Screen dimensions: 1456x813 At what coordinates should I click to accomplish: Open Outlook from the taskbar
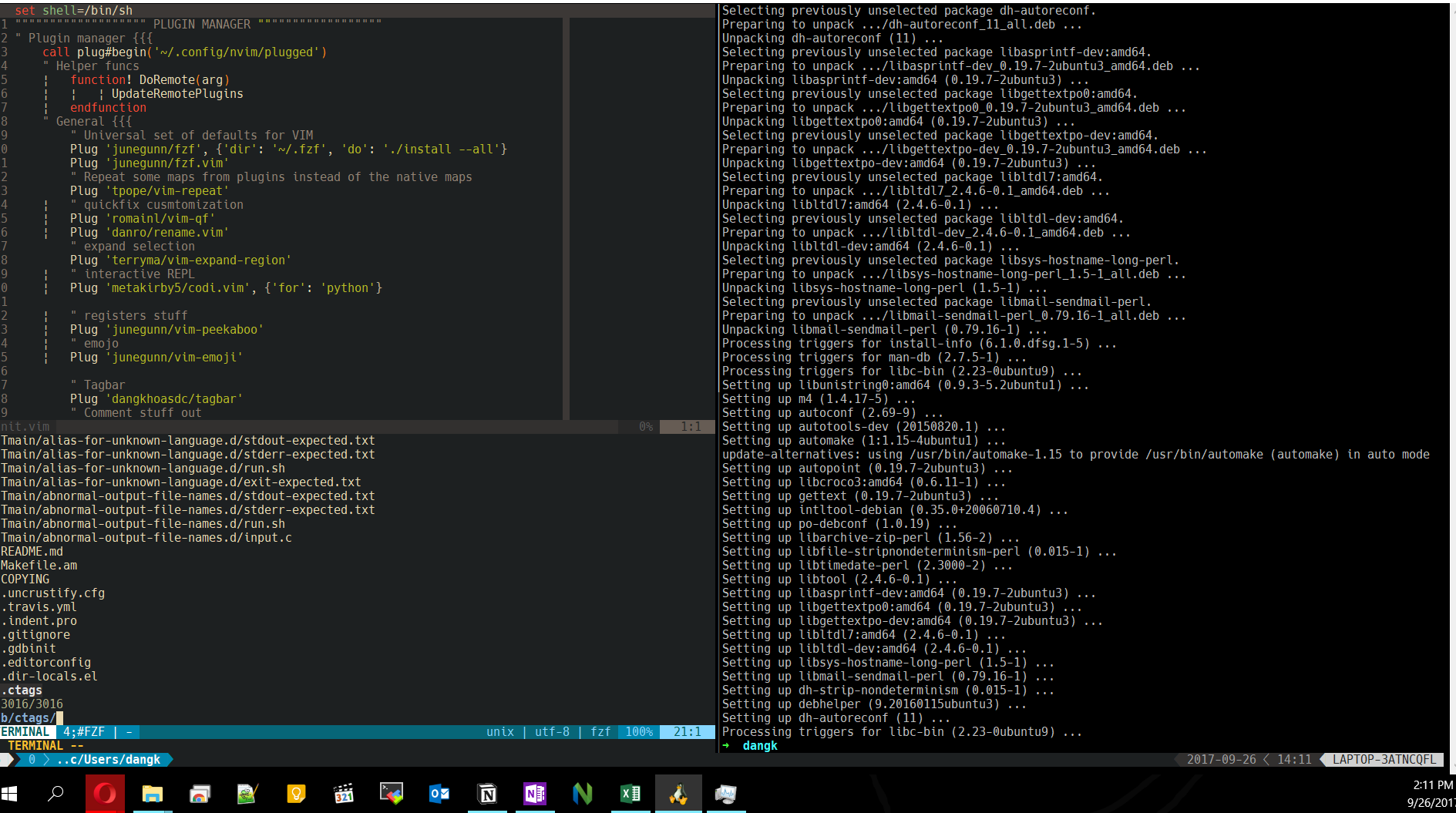coord(439,793)
